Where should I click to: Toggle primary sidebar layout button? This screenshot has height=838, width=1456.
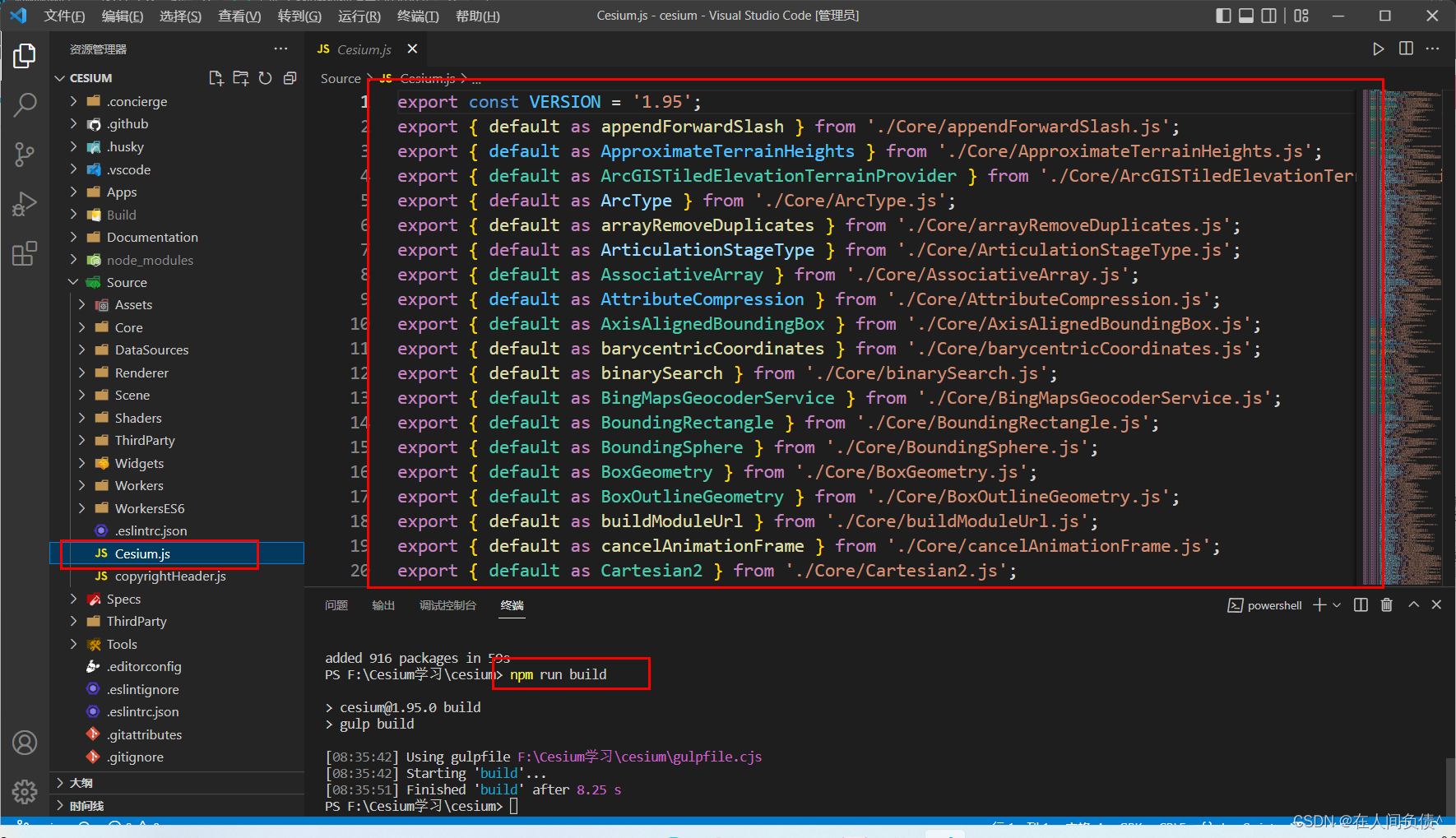point(1223,16)
